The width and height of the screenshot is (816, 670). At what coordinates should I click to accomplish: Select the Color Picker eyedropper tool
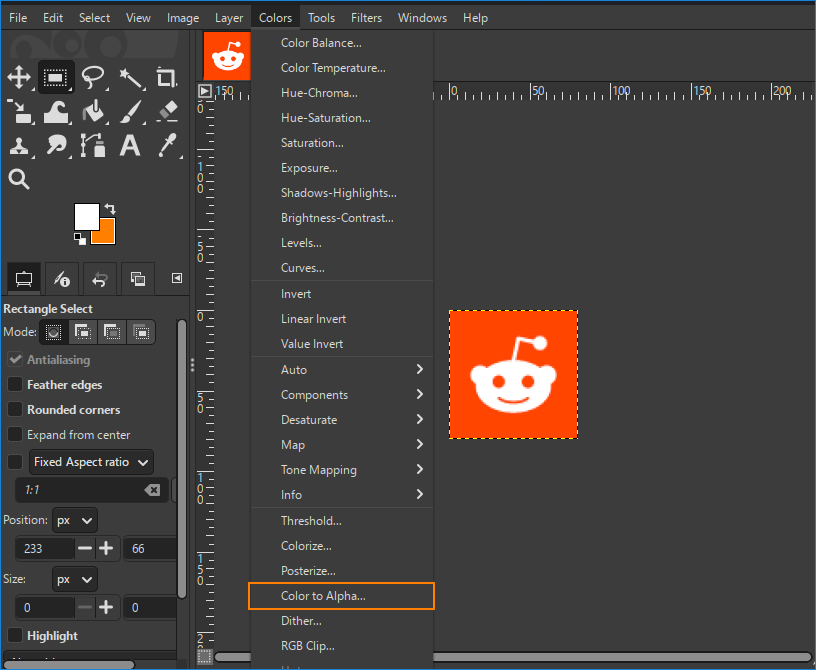pos(167,145)
